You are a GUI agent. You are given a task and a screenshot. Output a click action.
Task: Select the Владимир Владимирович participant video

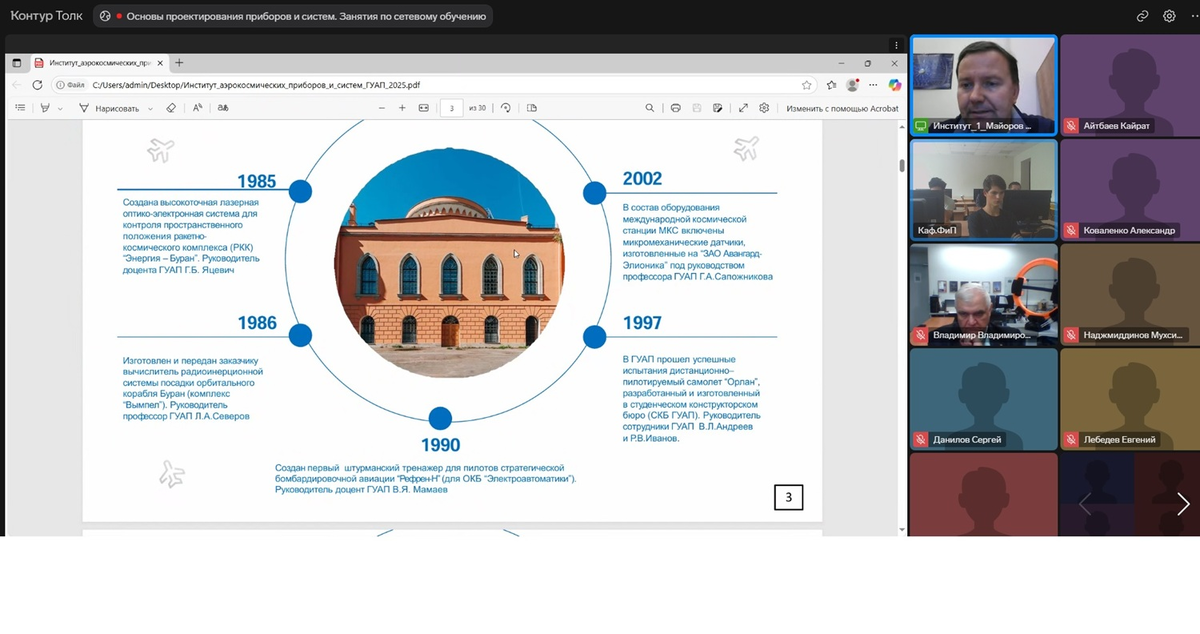point(983,294)
